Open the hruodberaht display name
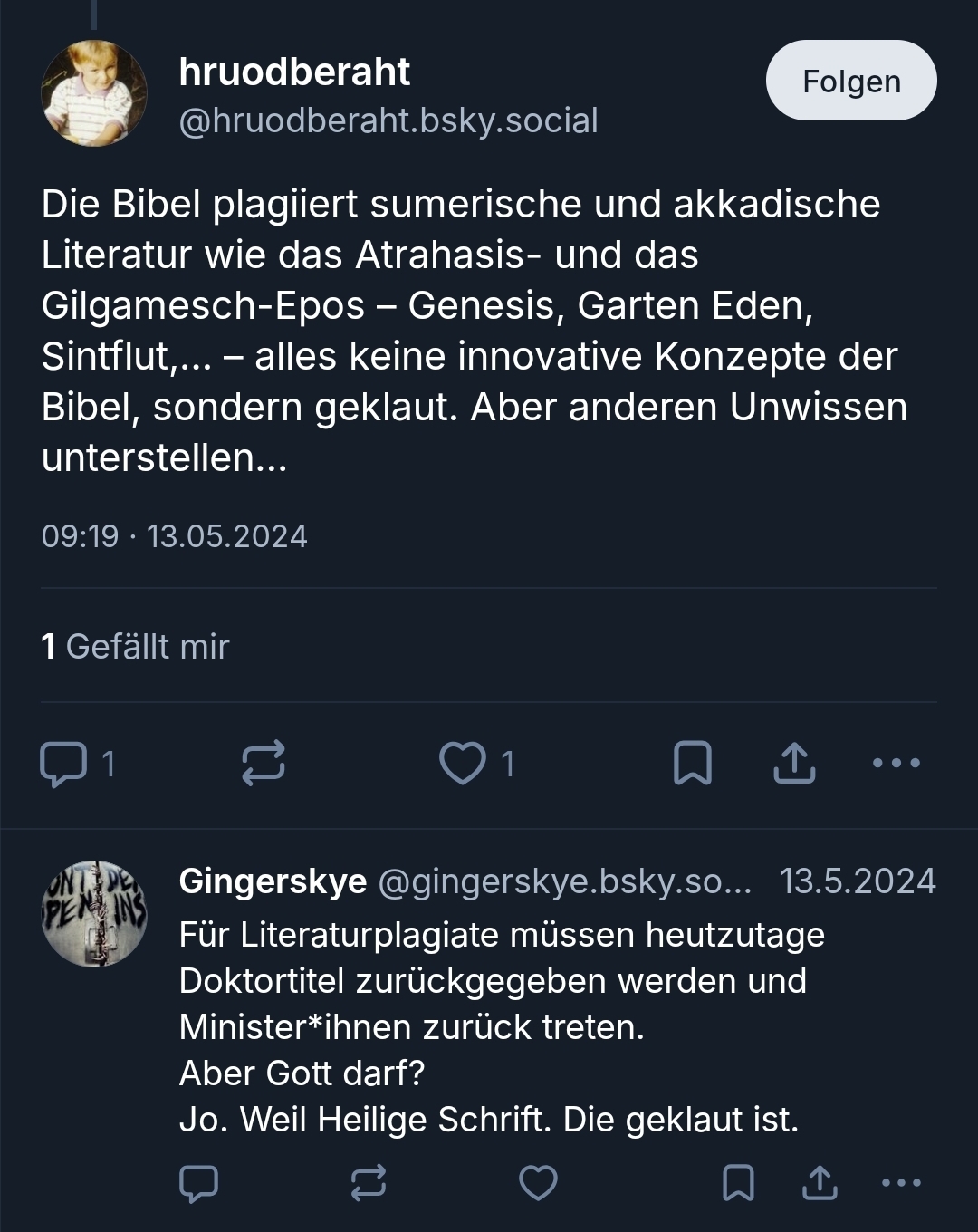The height and width of the screenshot is (1232, 978). click(294, 72)
